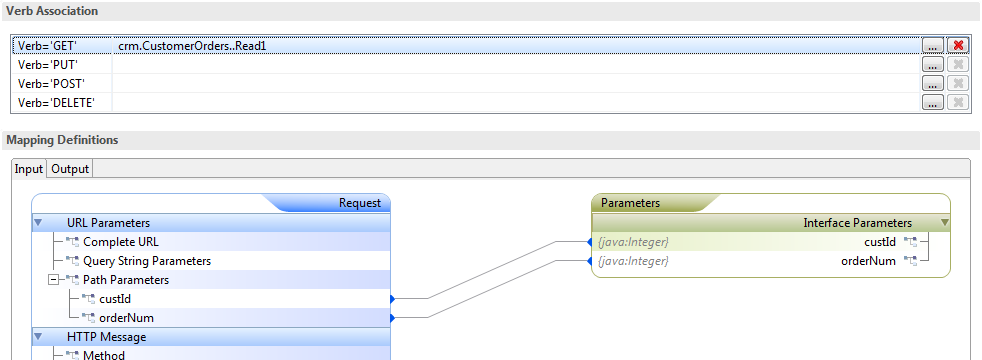Viewport: 982px width, 360px height.
Task: Click orderNum output connector arrow in Request
Action: 393,318
